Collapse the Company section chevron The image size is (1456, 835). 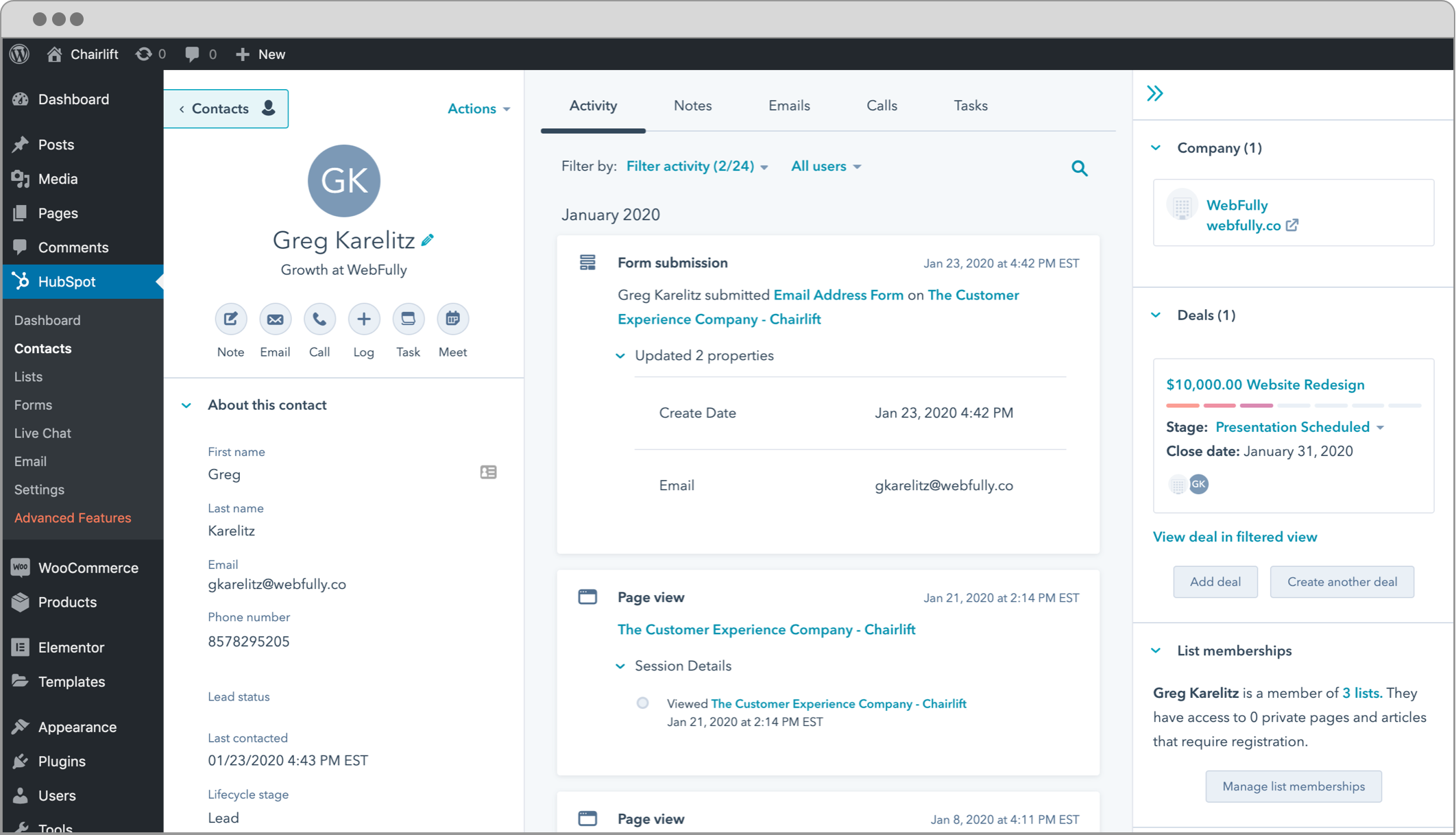(1158, 148)
